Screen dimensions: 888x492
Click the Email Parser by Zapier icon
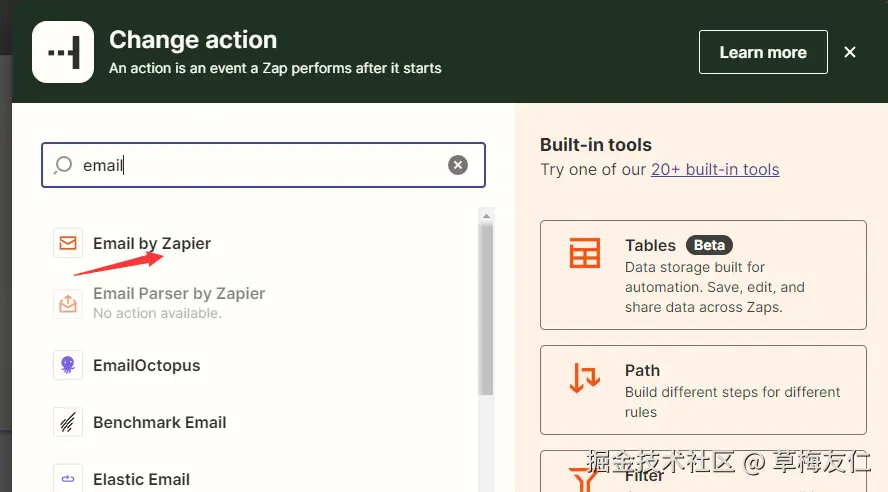(x=68, y=303)
